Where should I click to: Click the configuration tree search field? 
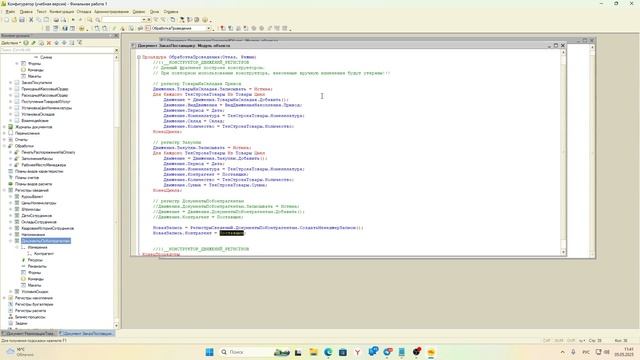[57, 50]
